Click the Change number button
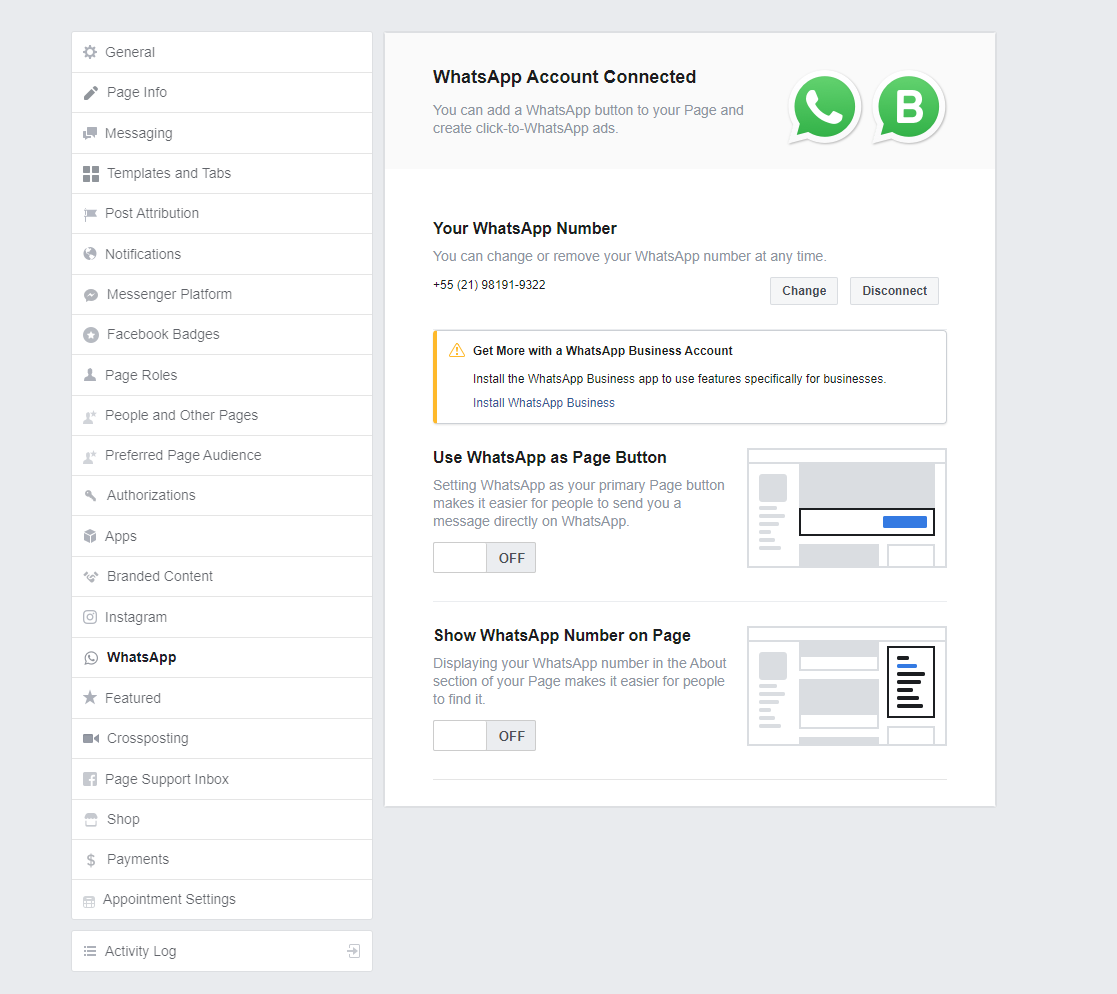 pyautogui.click(x=804, y=291)
